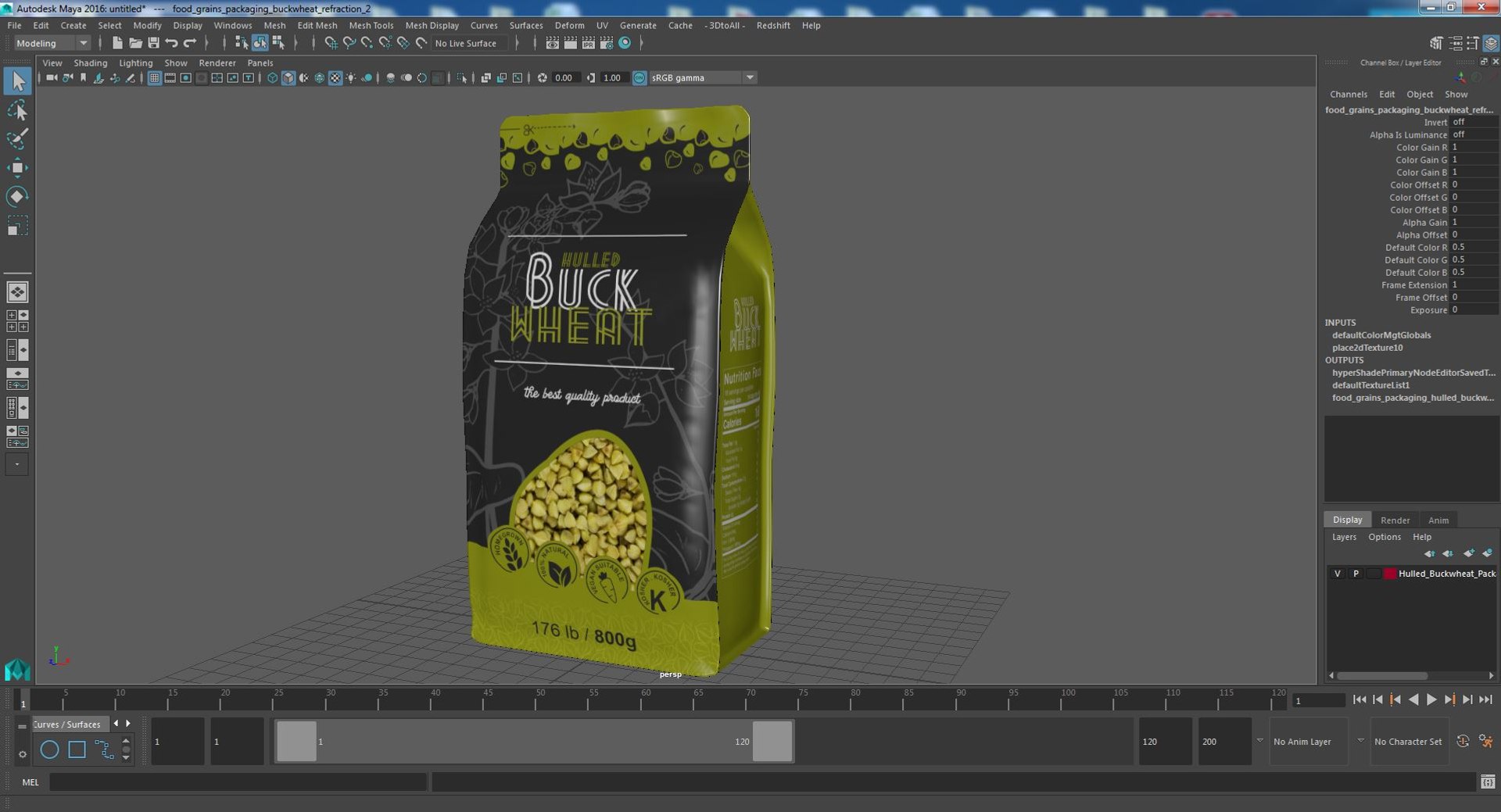Open the Options menu in Layer Editor
This screenshot has width=1501, height=812.
pyautogui.click(x=1385, y=537)
